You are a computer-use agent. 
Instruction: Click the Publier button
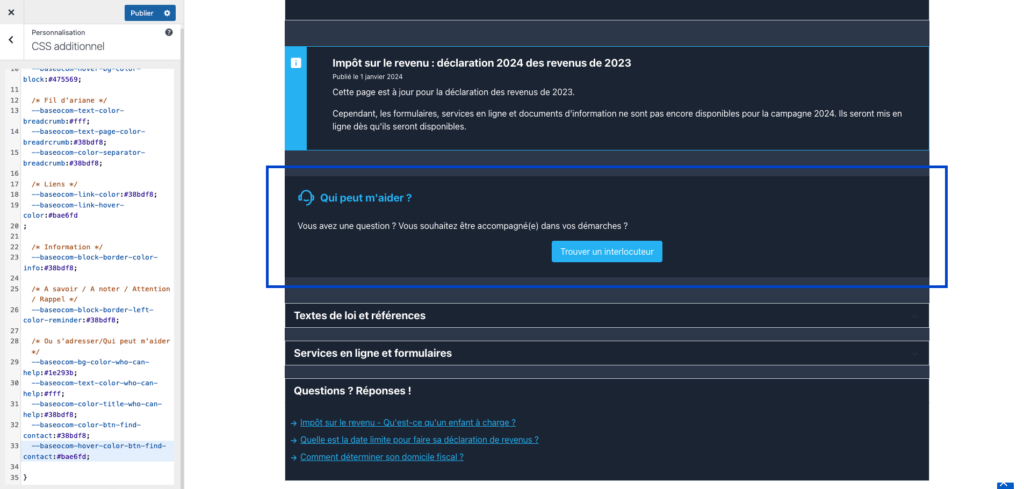142,13
